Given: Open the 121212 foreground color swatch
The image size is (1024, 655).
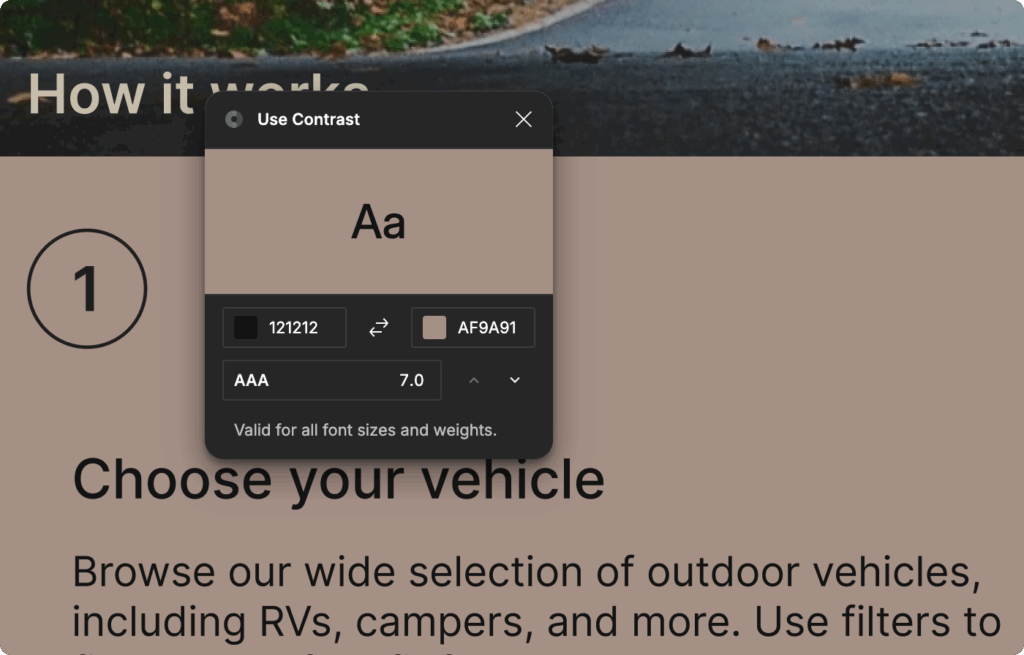Looking at the screenshot, I should [246, 327].
